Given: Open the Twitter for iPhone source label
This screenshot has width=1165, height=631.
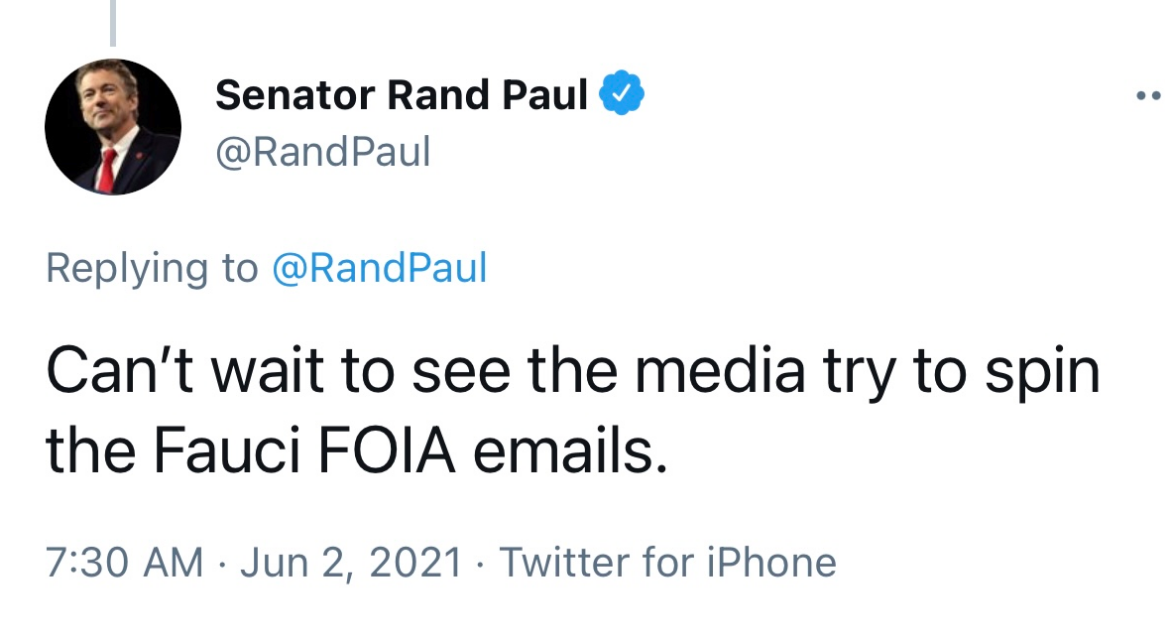Looking at the screenshot, I should (668, 562).
